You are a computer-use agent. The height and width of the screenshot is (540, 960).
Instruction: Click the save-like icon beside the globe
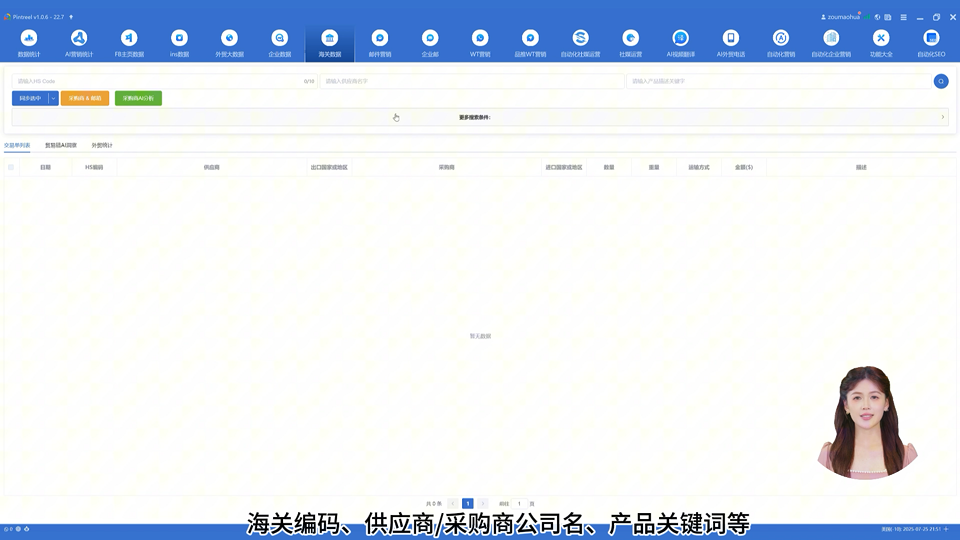click(888, 17)
